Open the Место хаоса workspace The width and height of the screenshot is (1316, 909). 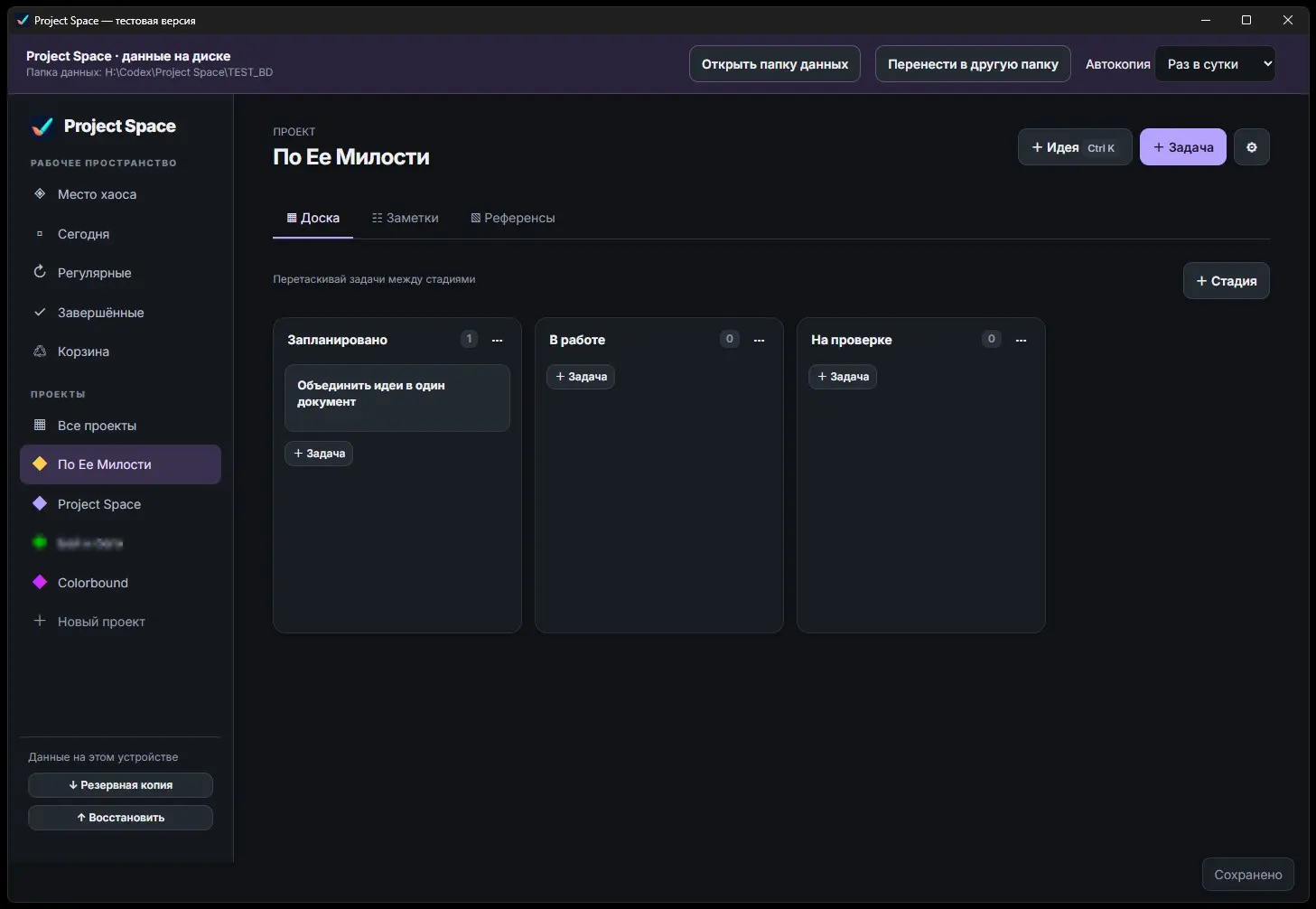[x=120, y=194]
